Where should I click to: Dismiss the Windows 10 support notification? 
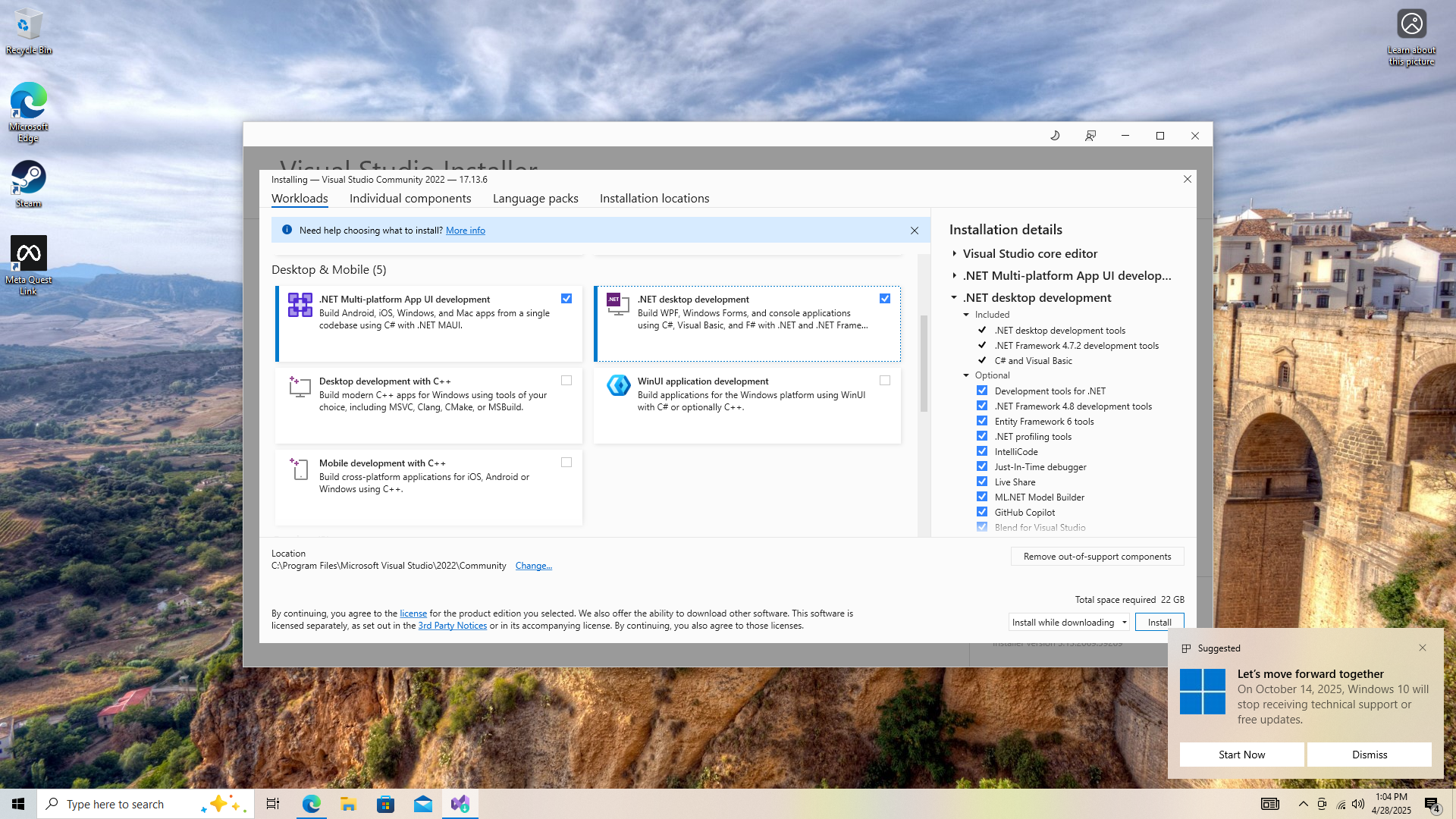point(1370,755)
